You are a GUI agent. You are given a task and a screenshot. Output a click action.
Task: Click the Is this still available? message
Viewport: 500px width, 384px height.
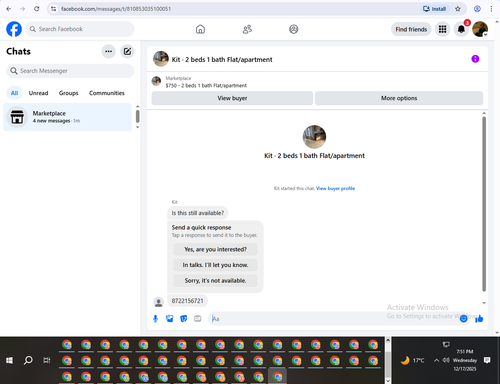coord(198,213)
